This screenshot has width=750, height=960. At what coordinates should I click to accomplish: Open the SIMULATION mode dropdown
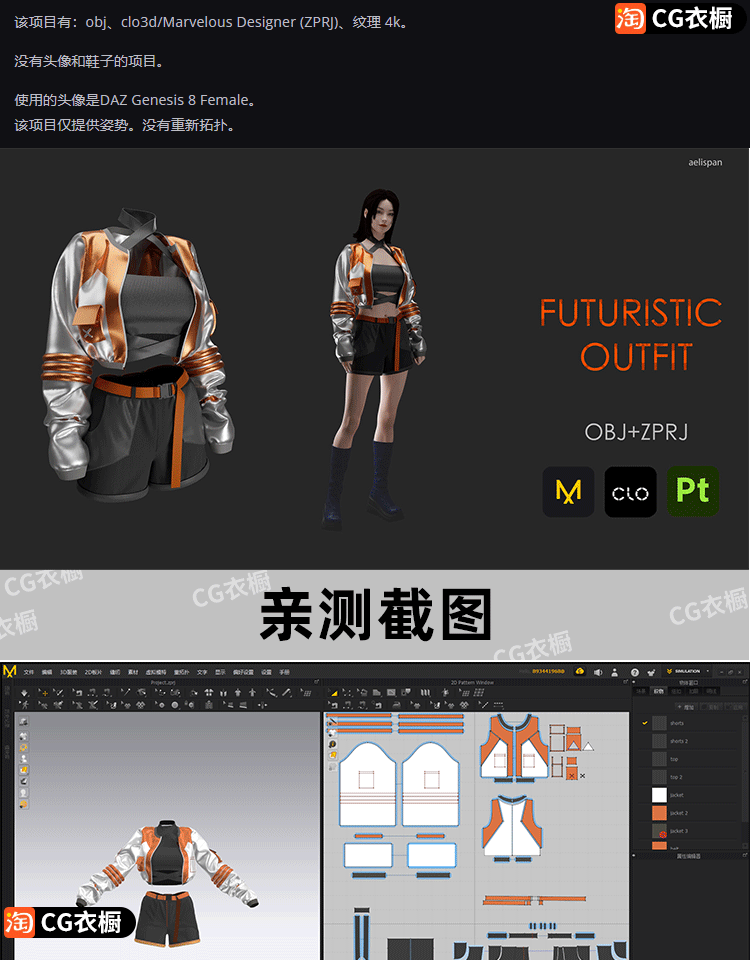tap(687, 671)
